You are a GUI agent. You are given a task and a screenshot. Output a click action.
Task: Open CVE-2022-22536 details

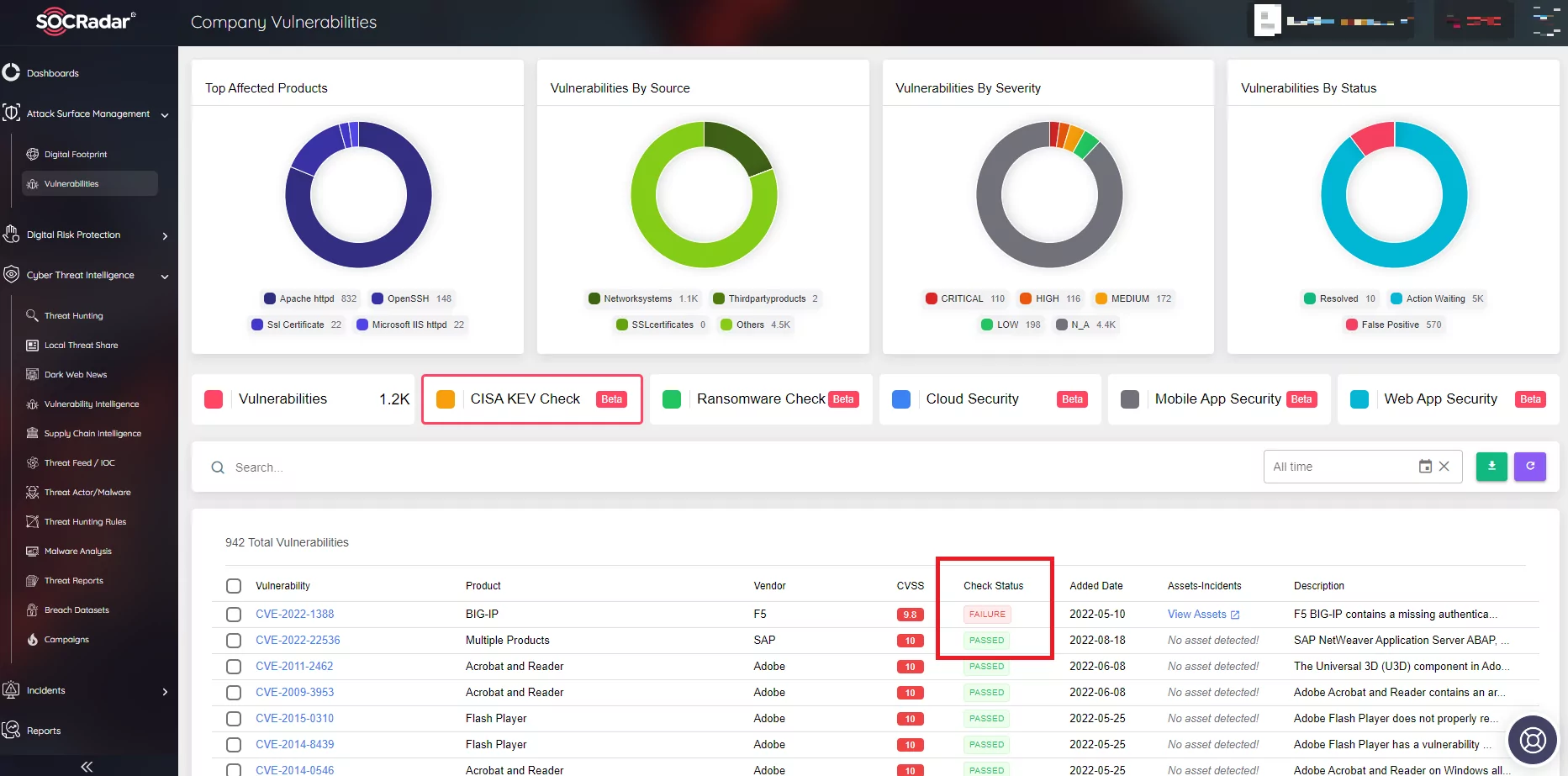click(x=298, y=640)
